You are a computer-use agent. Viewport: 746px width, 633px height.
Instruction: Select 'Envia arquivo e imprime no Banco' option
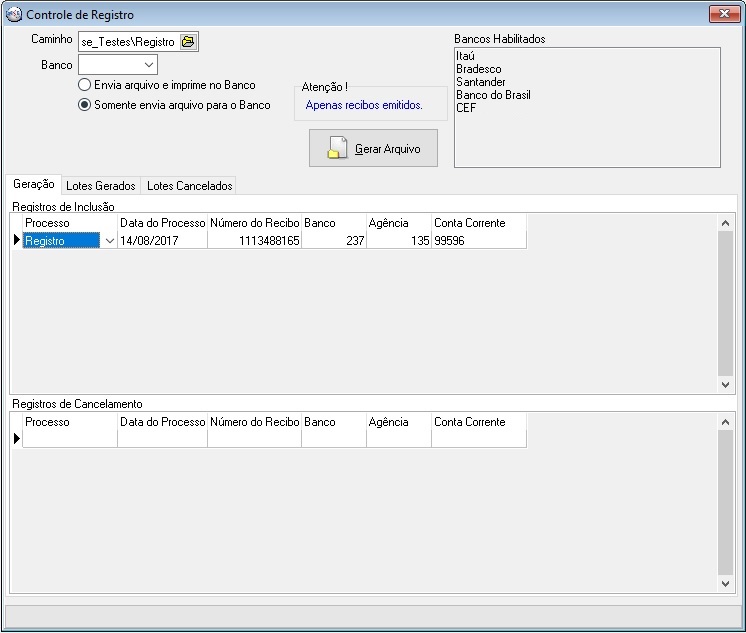tap(85, 86)
